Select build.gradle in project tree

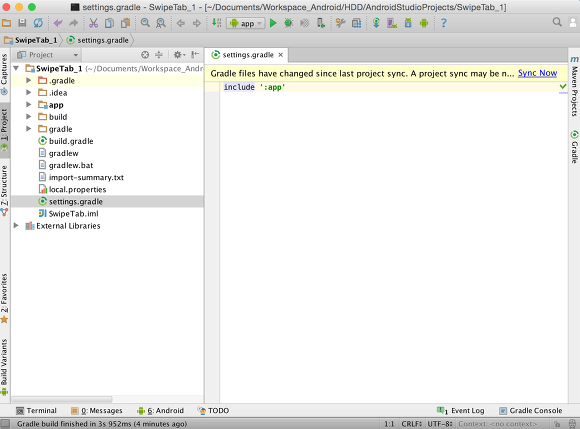[x=71, y=141]
